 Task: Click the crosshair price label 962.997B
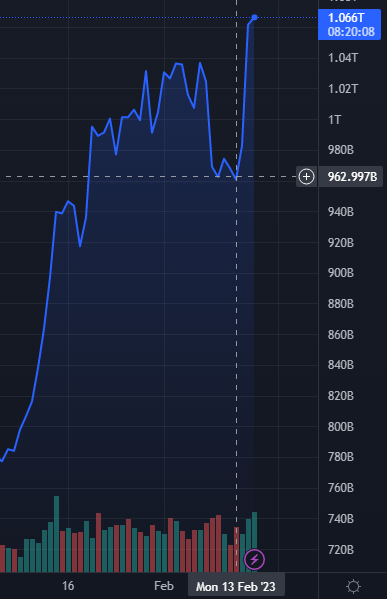[352, 177]
